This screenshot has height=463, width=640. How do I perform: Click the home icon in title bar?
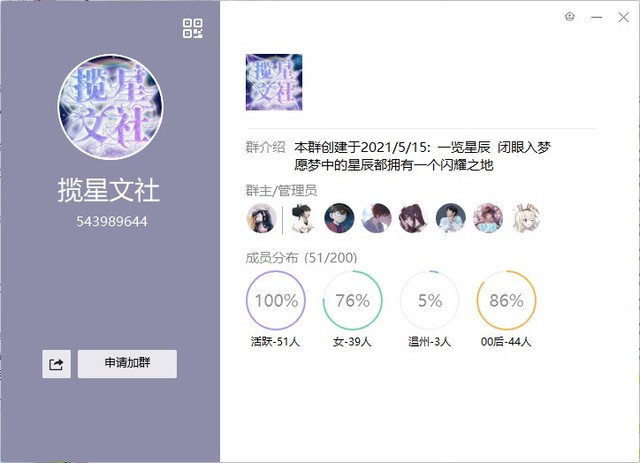coord(569,17)
